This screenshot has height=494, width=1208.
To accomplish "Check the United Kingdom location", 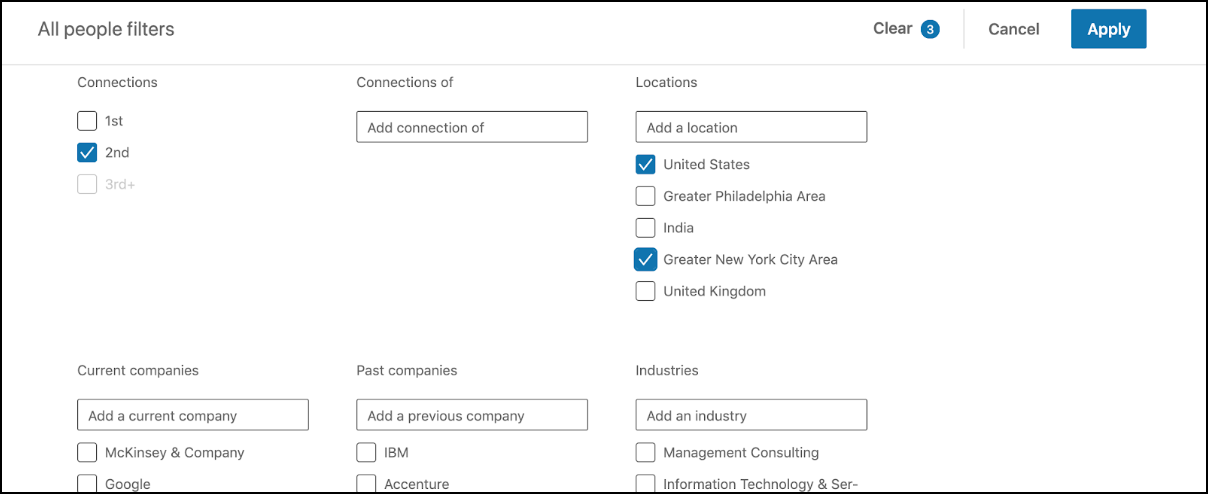I will point(646,292).
